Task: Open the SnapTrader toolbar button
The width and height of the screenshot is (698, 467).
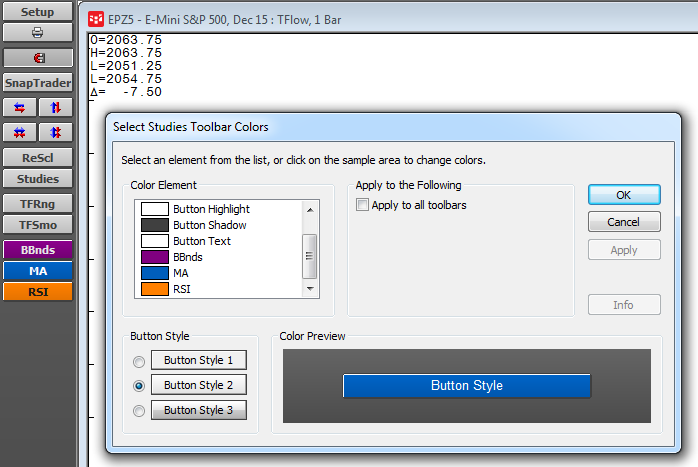Action: [38, 83]
